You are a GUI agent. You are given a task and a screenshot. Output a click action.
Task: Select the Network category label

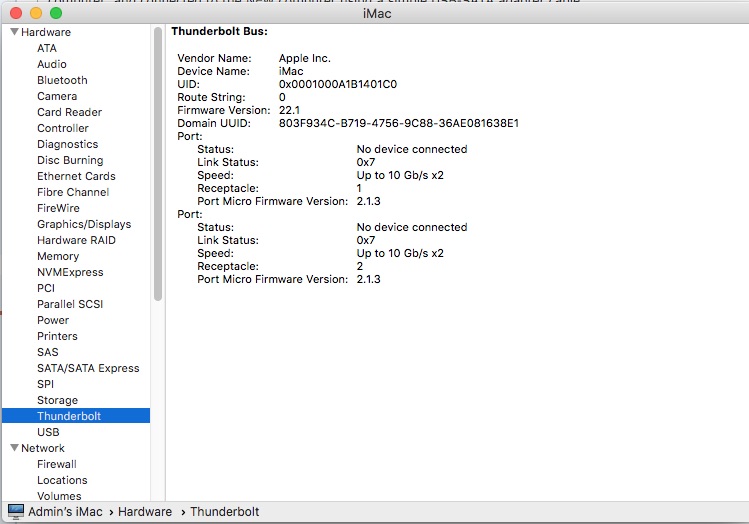coord(43,448)
